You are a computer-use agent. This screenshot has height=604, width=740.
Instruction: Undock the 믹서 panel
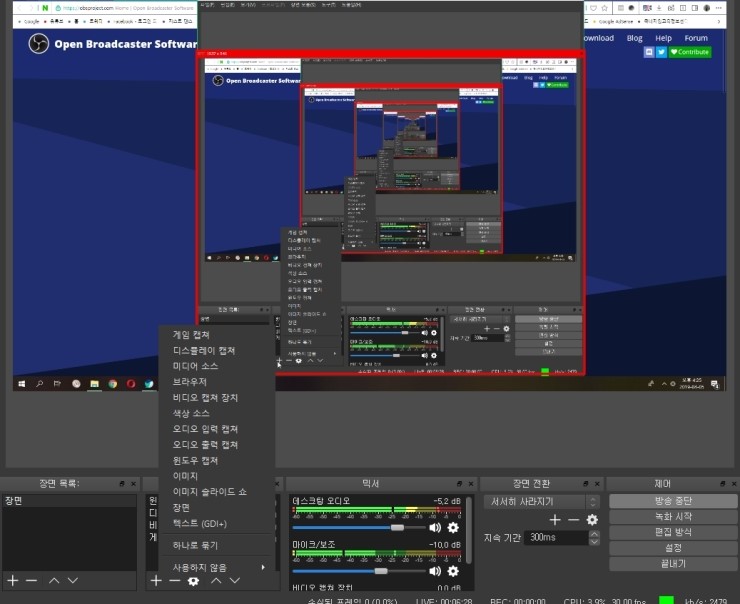tap(460, 483)
